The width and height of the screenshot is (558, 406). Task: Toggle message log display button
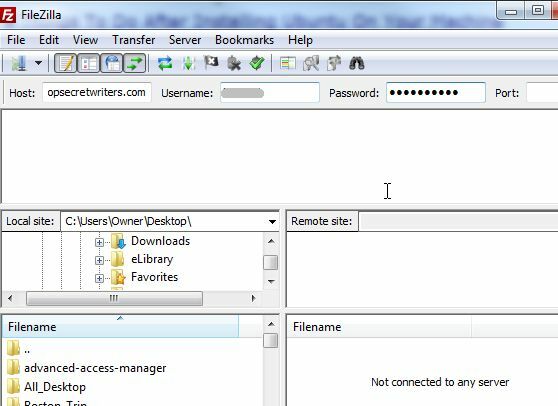tap(65, 64)
